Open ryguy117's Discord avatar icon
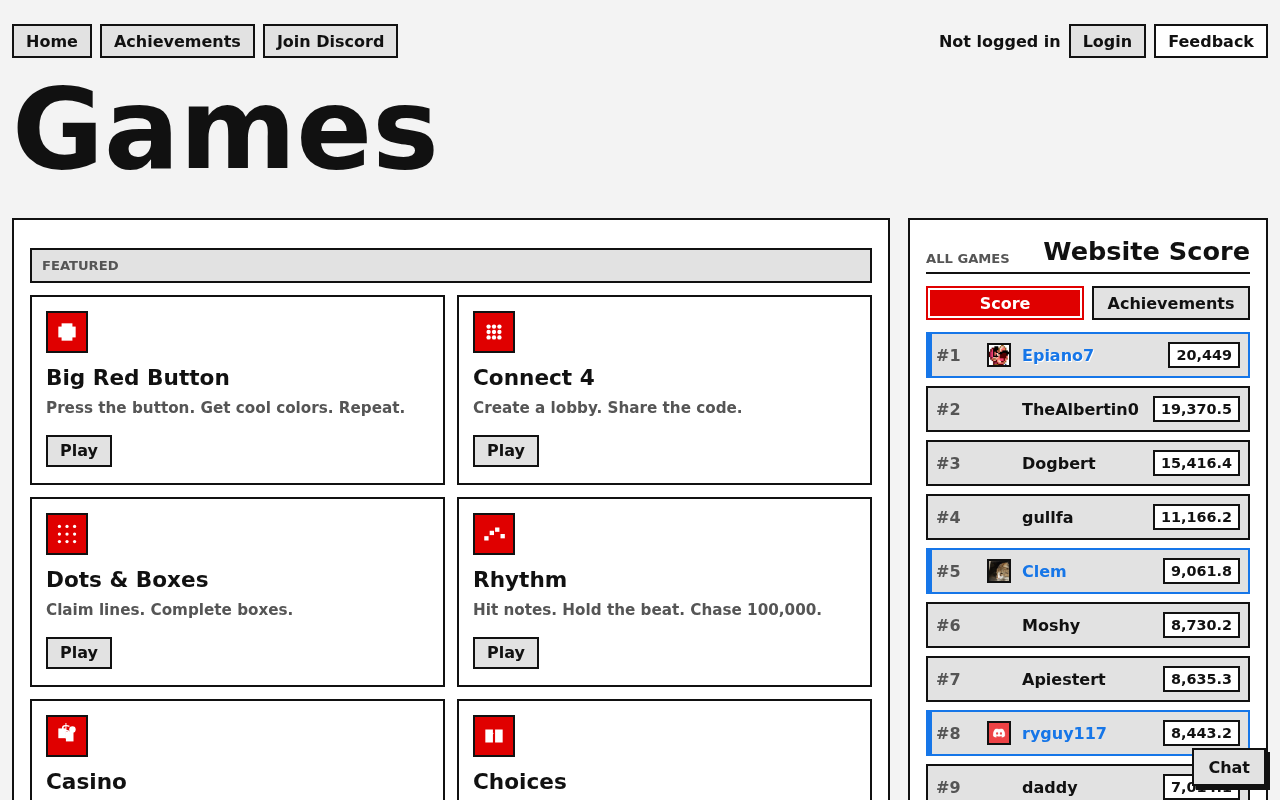 [999, 733]
